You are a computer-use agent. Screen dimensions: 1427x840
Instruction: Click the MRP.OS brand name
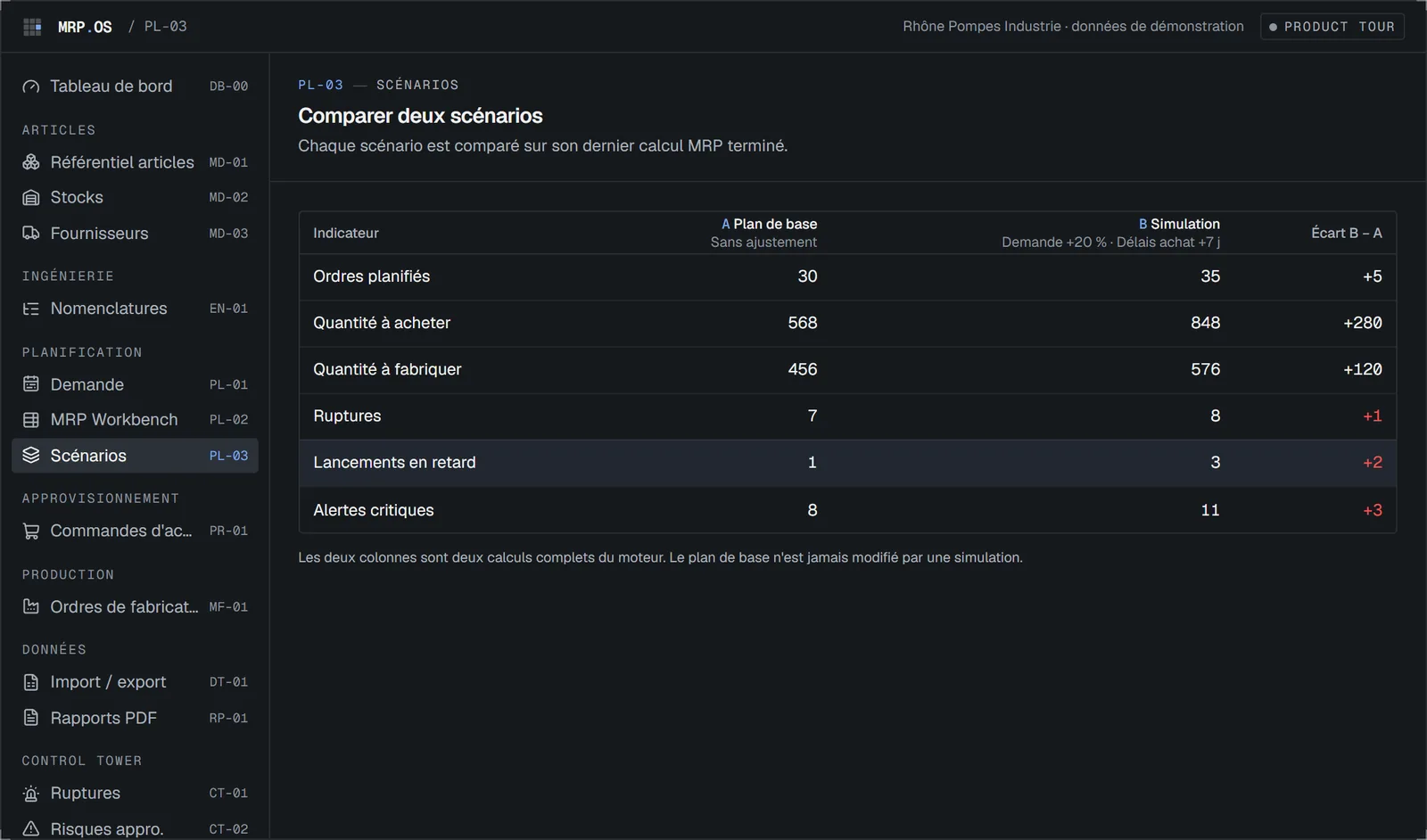[85, 27]
